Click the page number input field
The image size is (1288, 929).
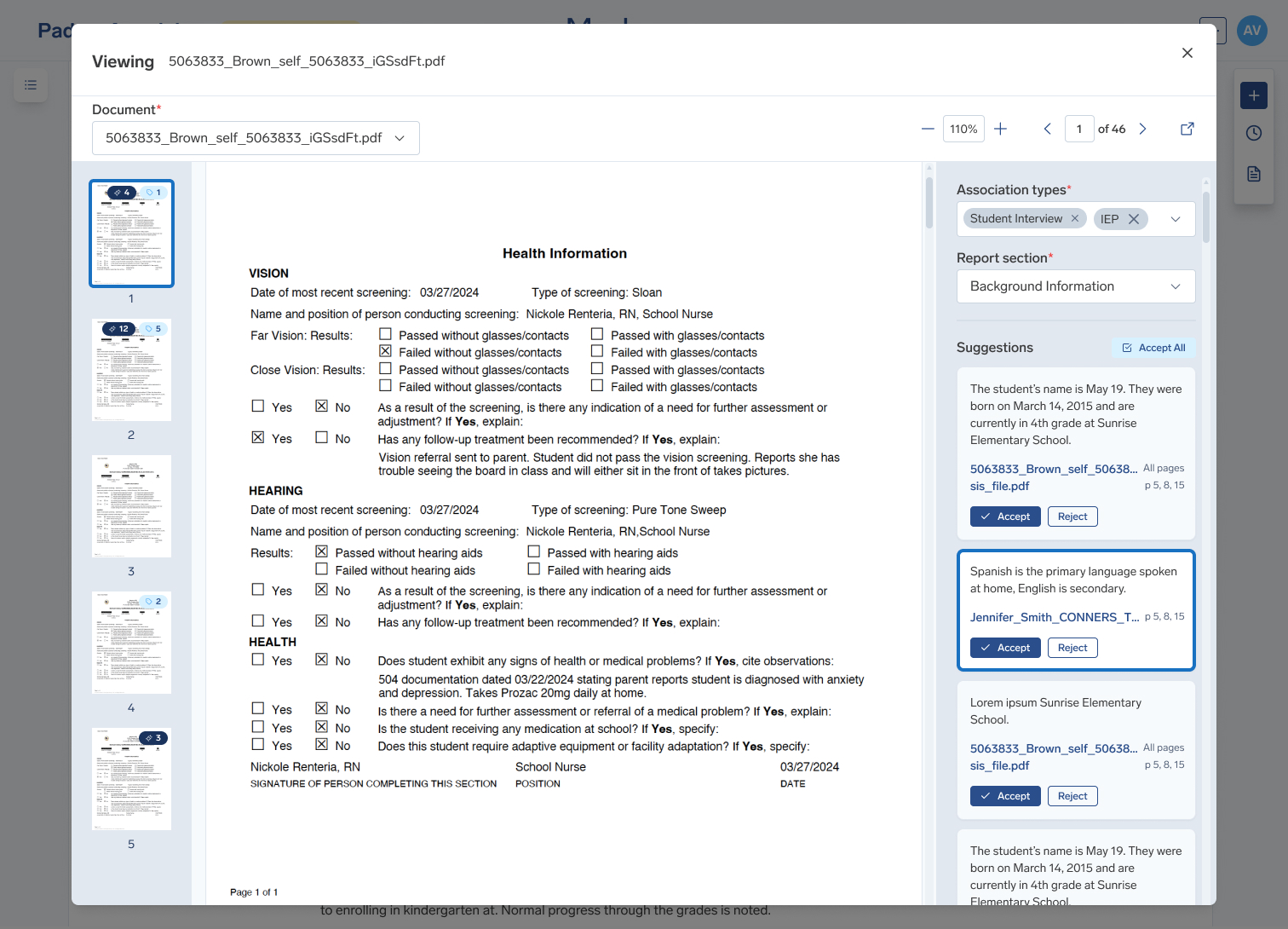coord(1079,129)
